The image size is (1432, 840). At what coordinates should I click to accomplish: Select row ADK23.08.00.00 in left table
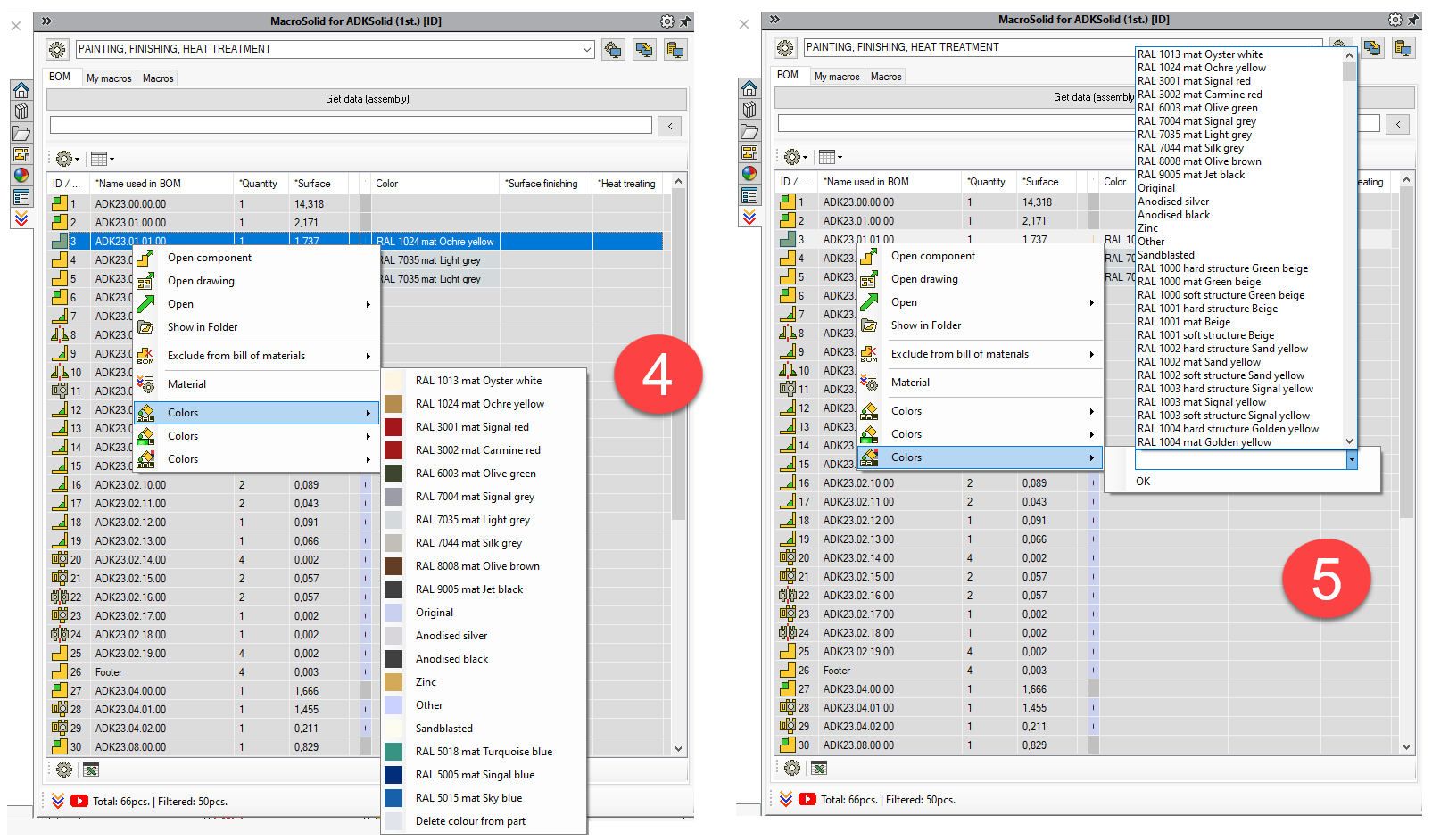coord(357,747)
